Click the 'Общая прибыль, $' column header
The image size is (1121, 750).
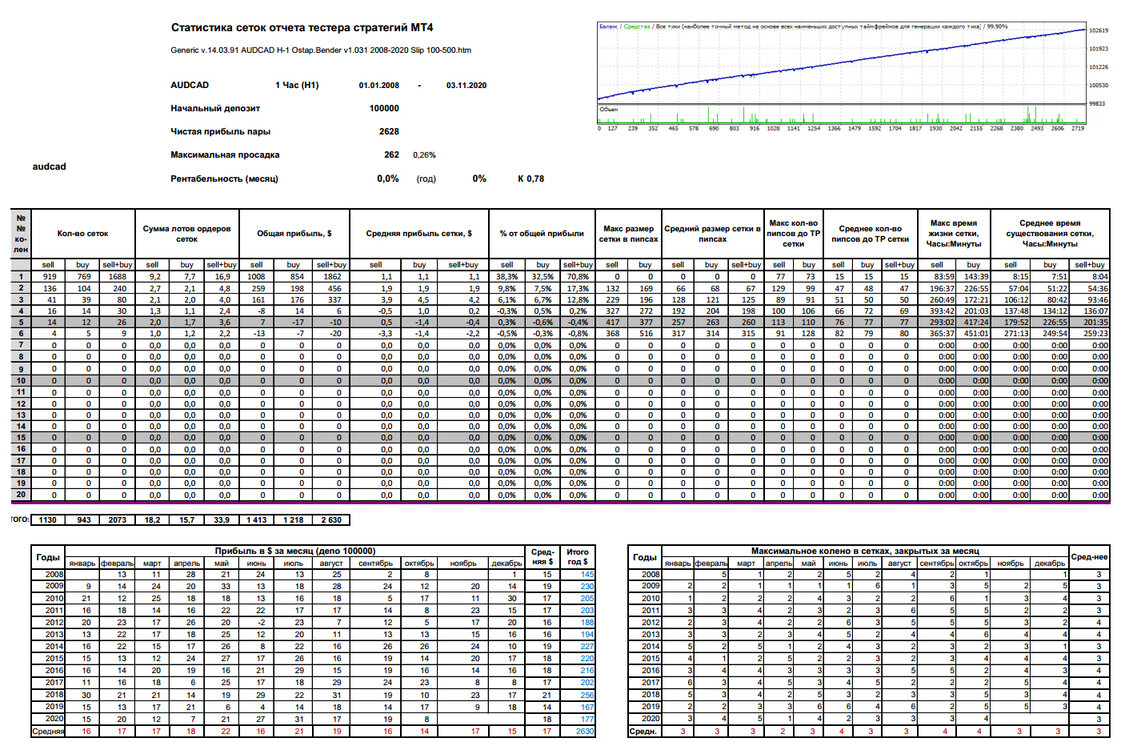294,233
